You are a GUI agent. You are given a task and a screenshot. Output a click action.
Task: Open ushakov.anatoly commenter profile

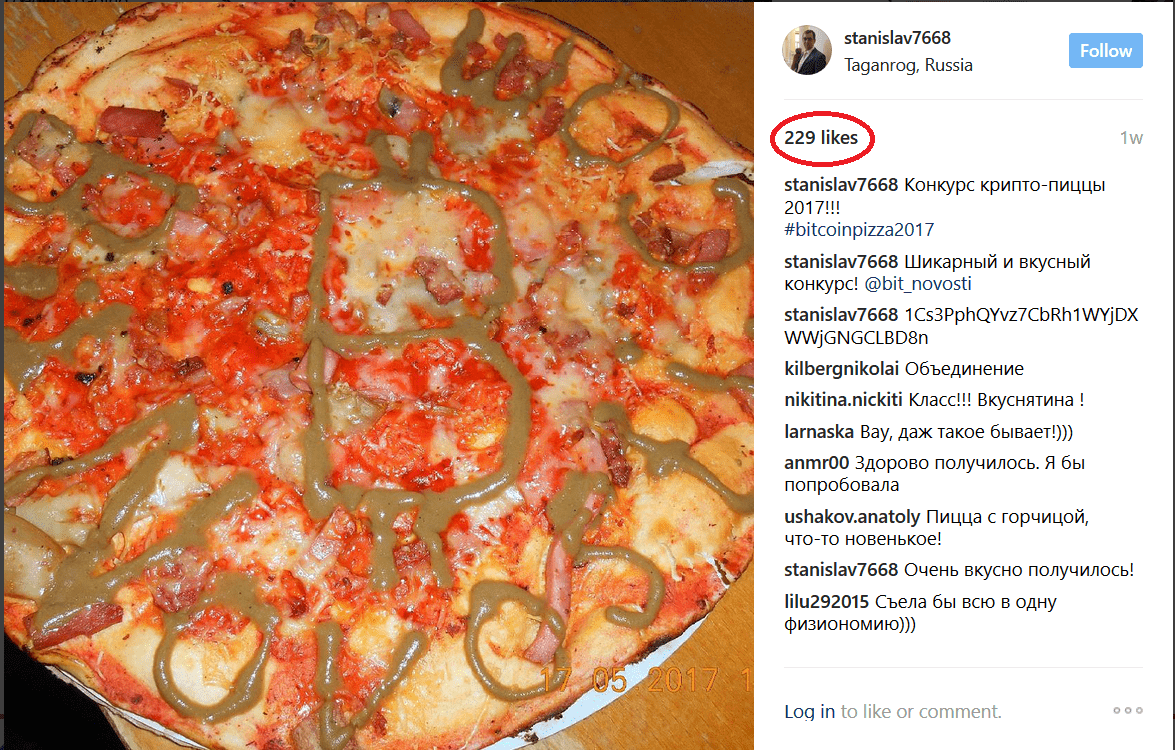tap(852, 517)
